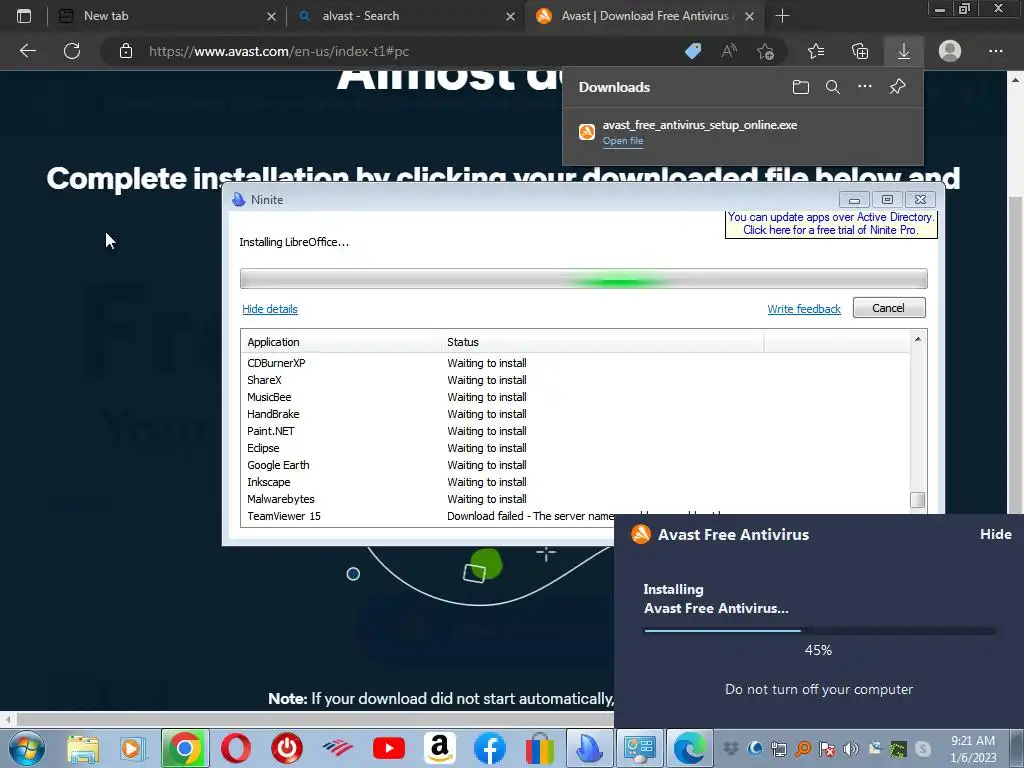Close the alvast - Search tab
This screenshot has height=768, width=1024.
pos(511,16)
